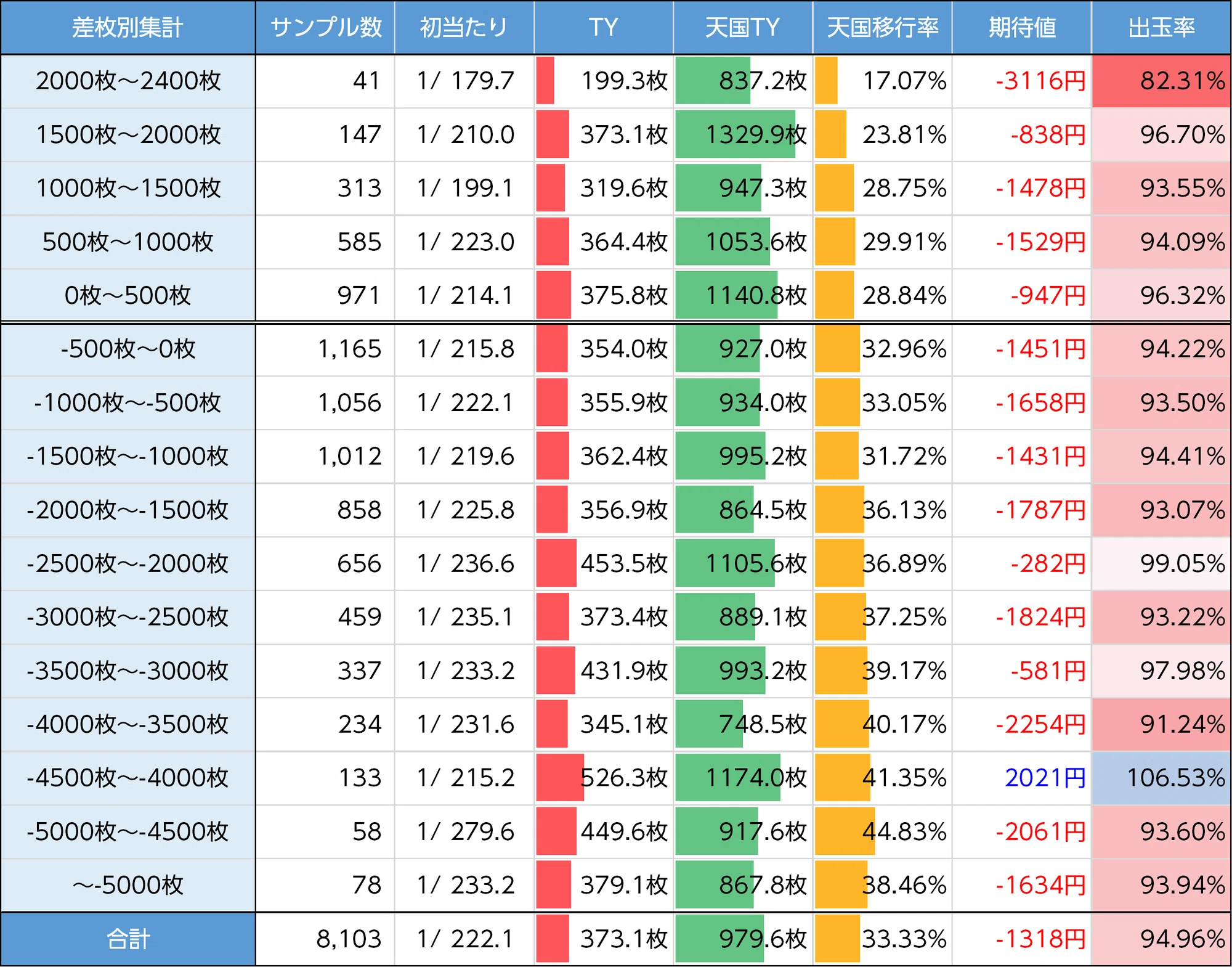The width and height of the screenshot is (1232, 967).
Task: Click the 17.07% transition rate cell
Action: (x=882, y=81)
